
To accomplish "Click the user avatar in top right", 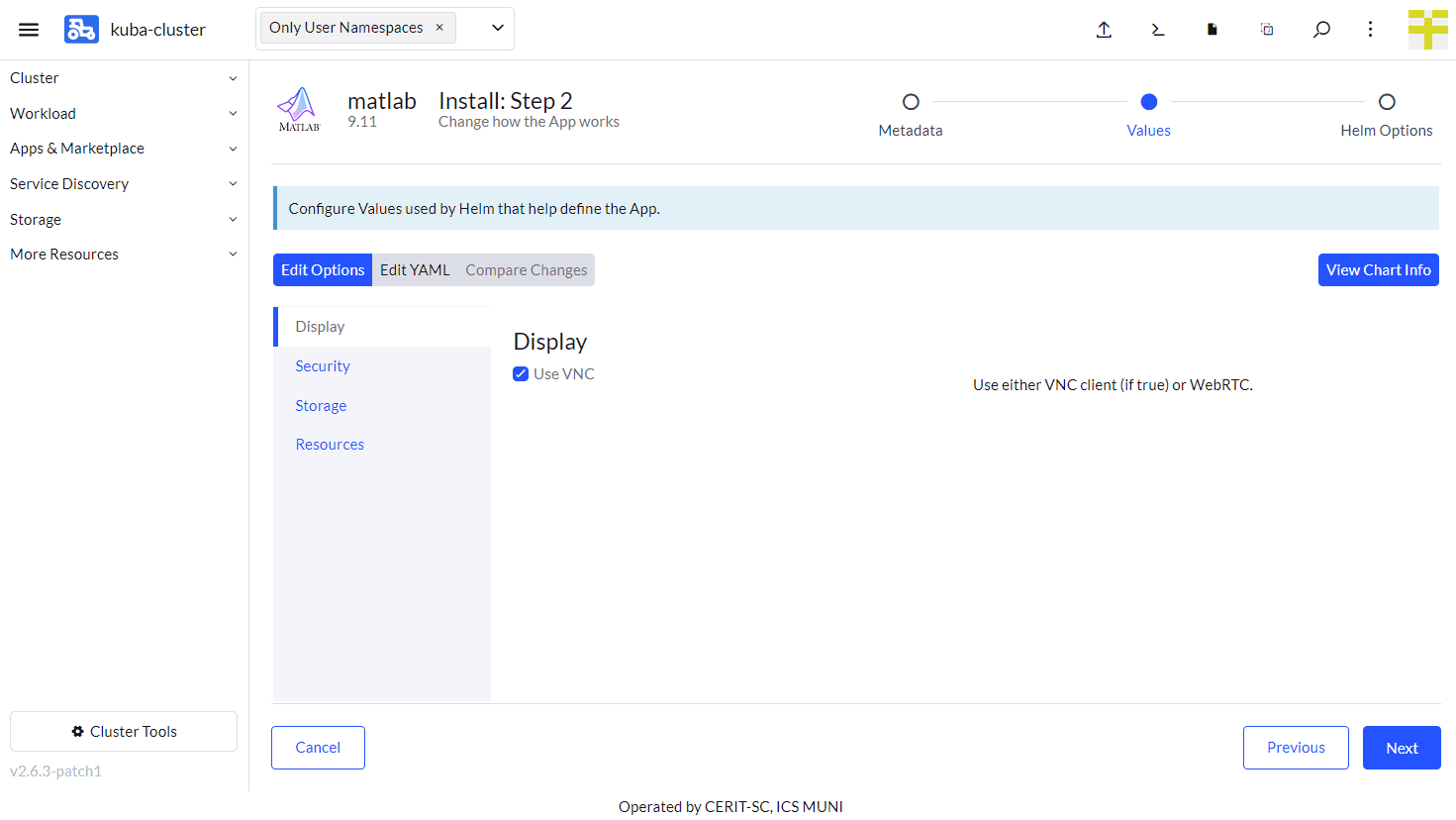I will (x=1427, y=30).
